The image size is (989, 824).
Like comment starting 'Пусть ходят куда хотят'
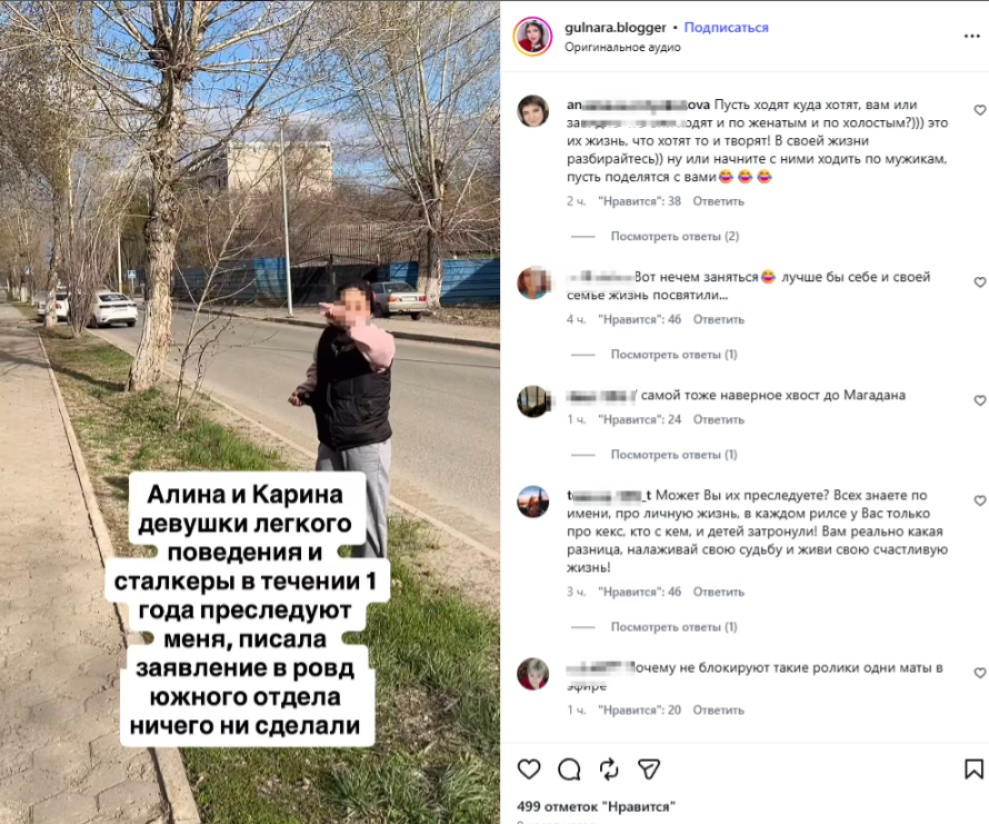980,110
